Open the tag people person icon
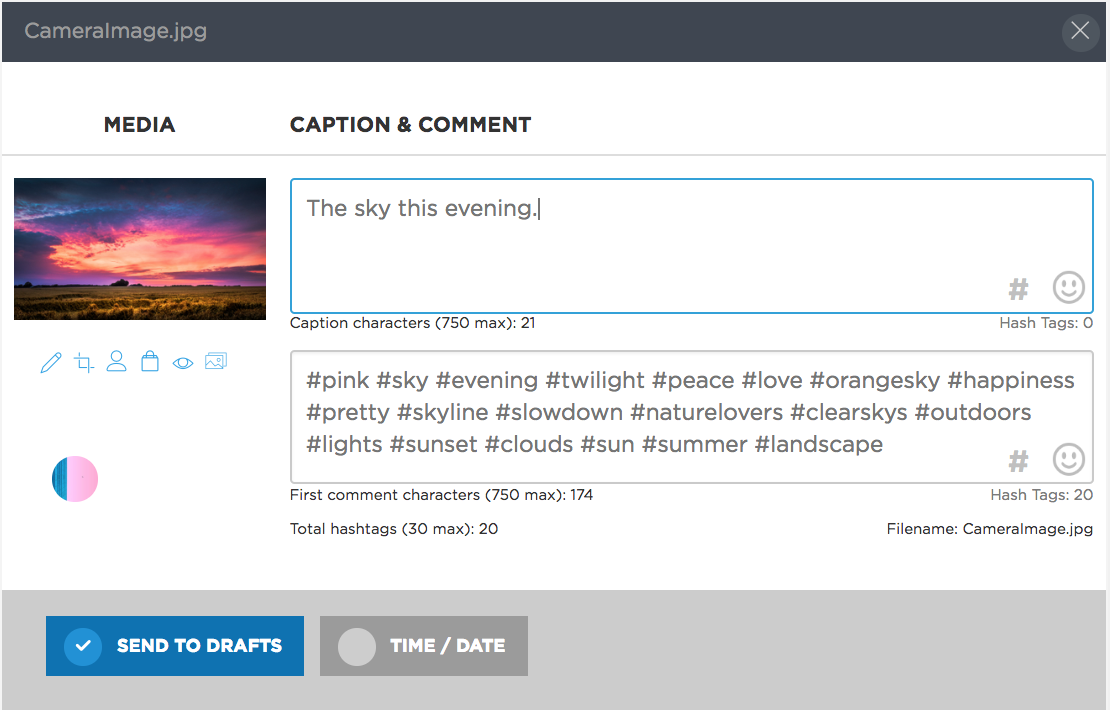The height and width of the screenshot is (710, 1110). (116, 361)
